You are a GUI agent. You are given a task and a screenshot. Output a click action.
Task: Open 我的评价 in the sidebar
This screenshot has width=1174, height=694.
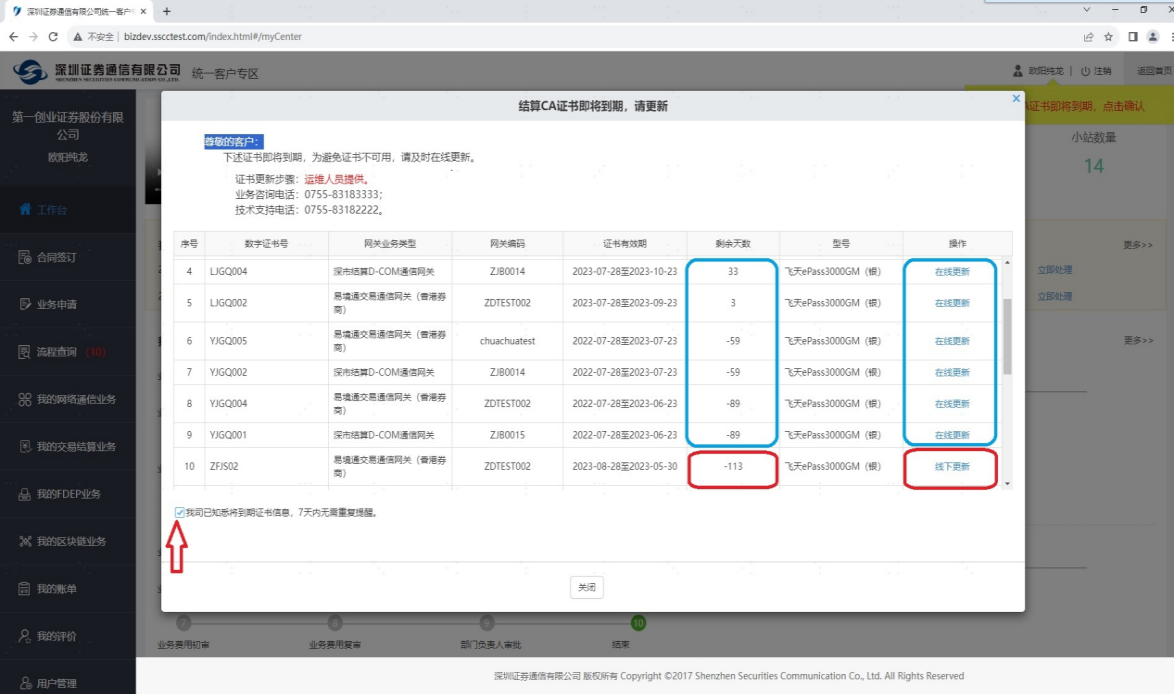(x=67, y=636)
